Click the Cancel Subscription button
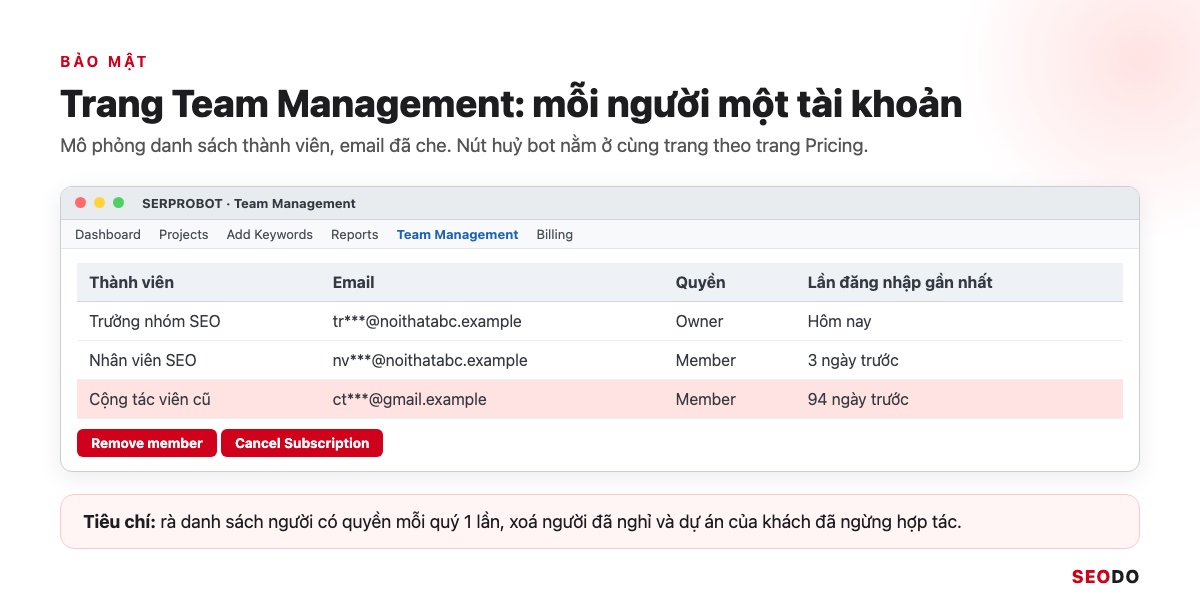 [x=302, y=443]
